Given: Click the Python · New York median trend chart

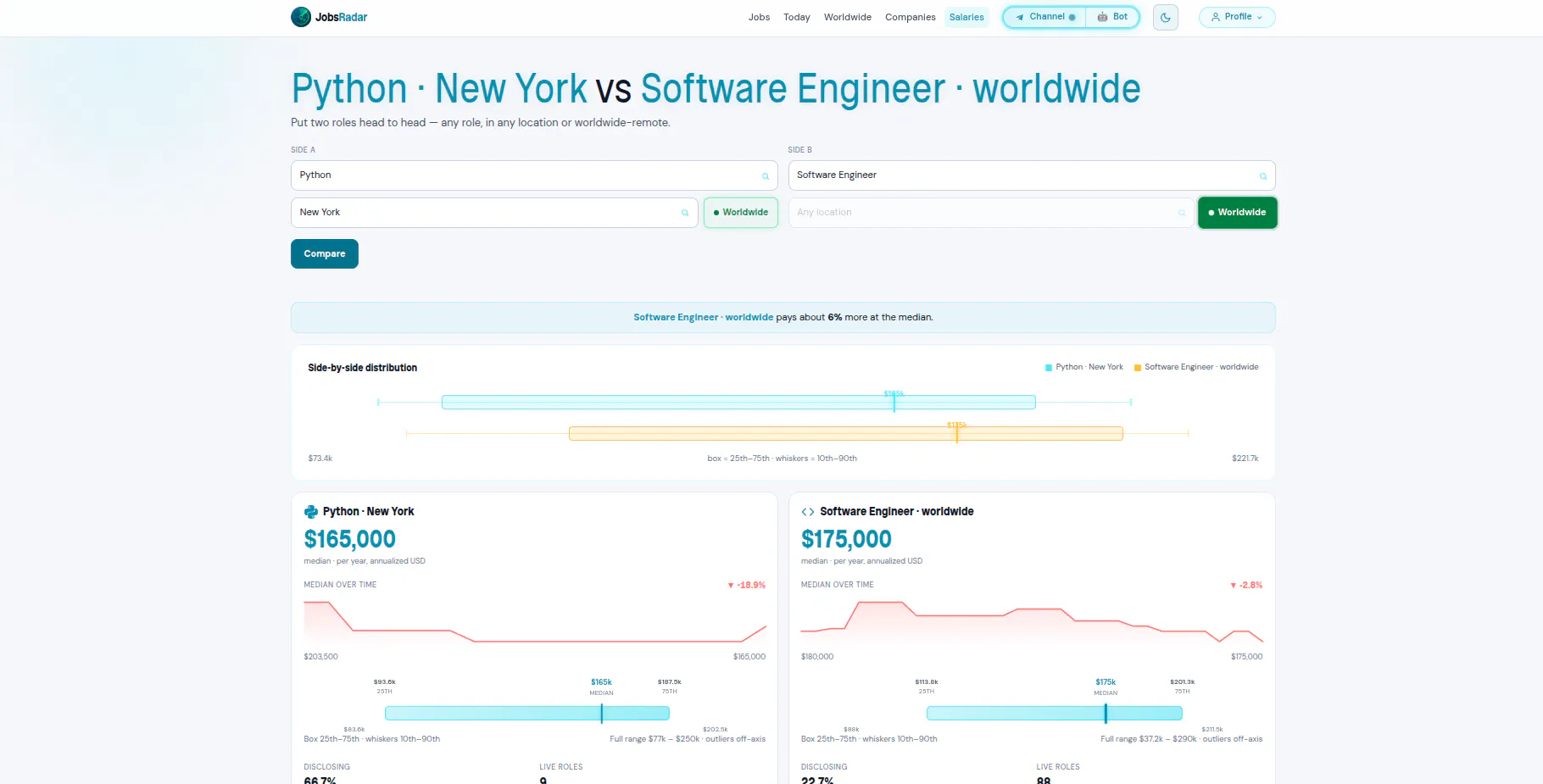Looking at the screenshot, I should click(x=535, y=622).
